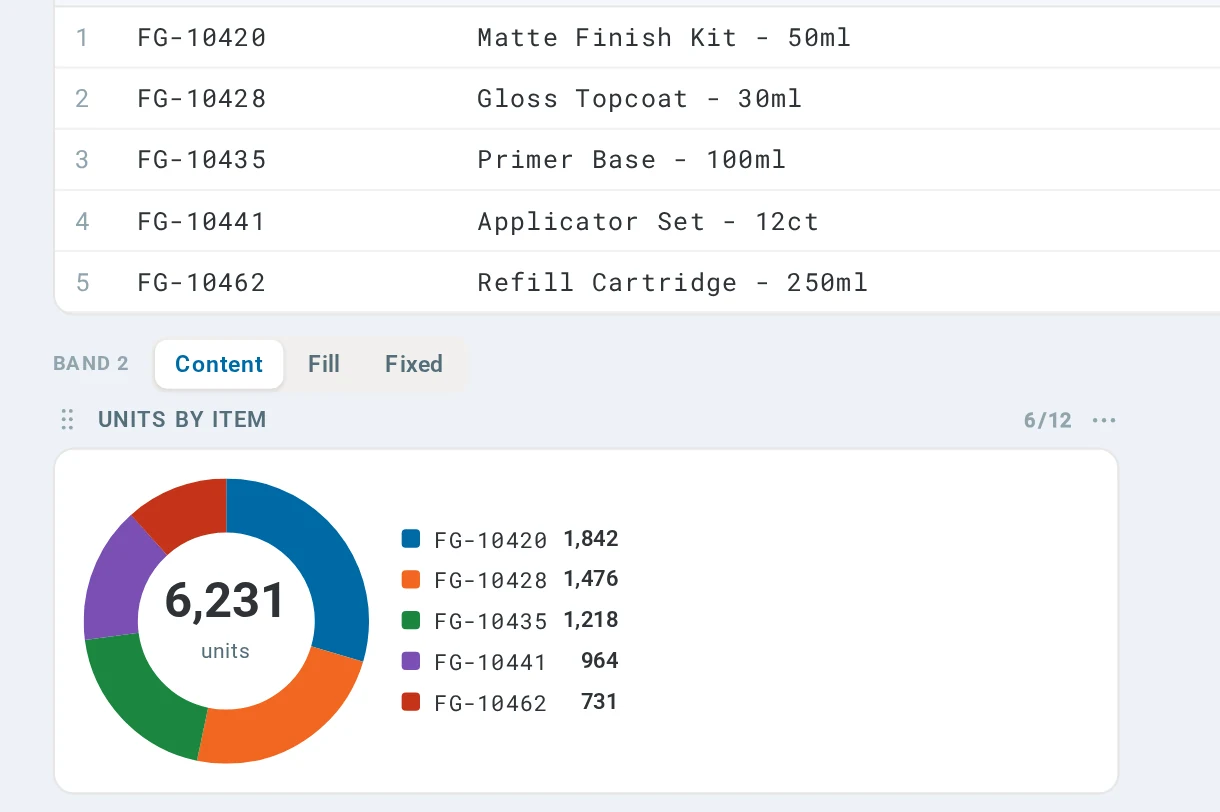The width and height of the screenshot is (1220, 812).
Task: Click the FG-10420 cell in table row 1
Action: pyautogui.click(x=202, y=38)
